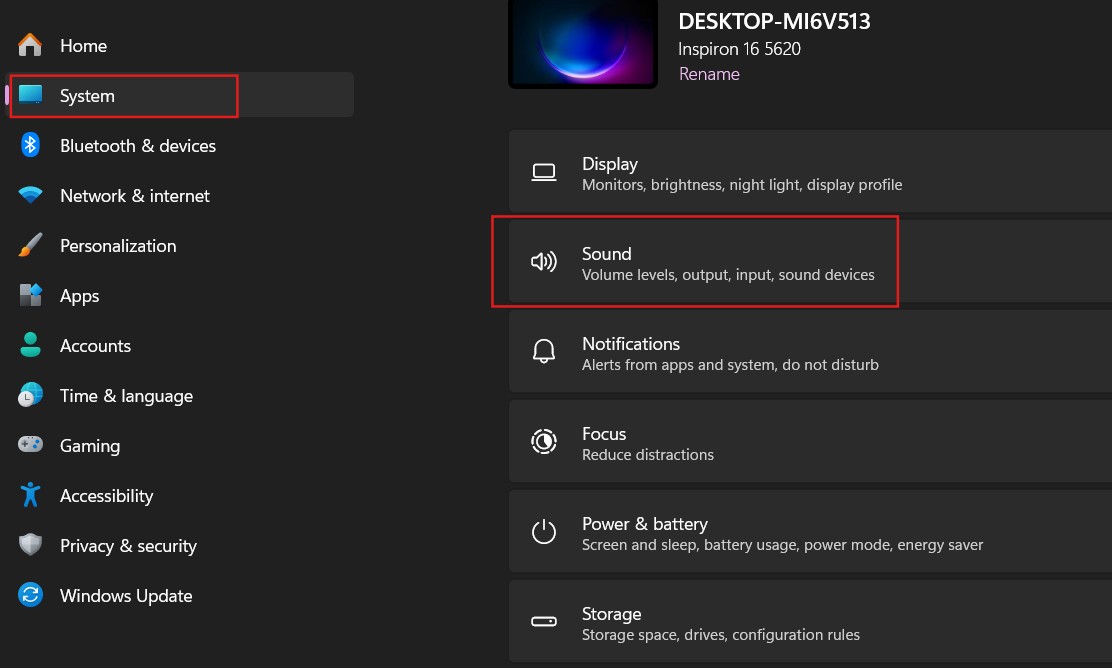Click the Inspiron 16 5620 model text
Image resolution: width=1112 pixels, height=668 pixels.
click(x=739, y=49)
